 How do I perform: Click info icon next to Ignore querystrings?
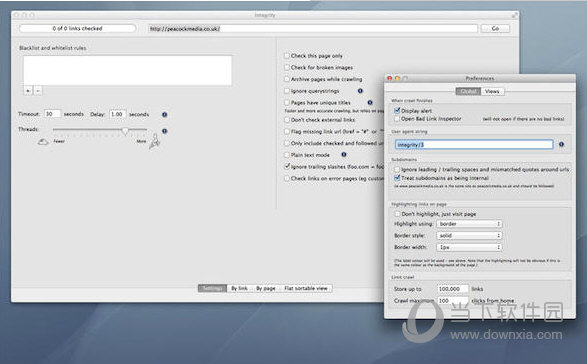click(360, 91)
